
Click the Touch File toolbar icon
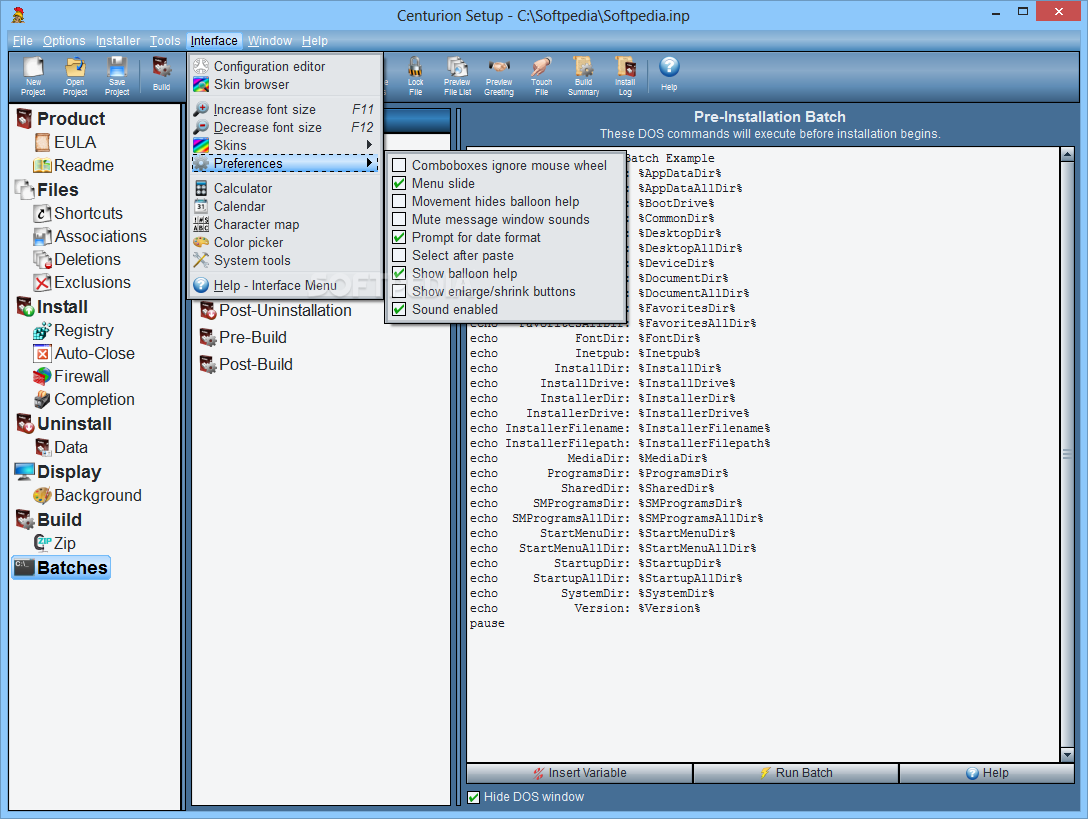(541, 76)
